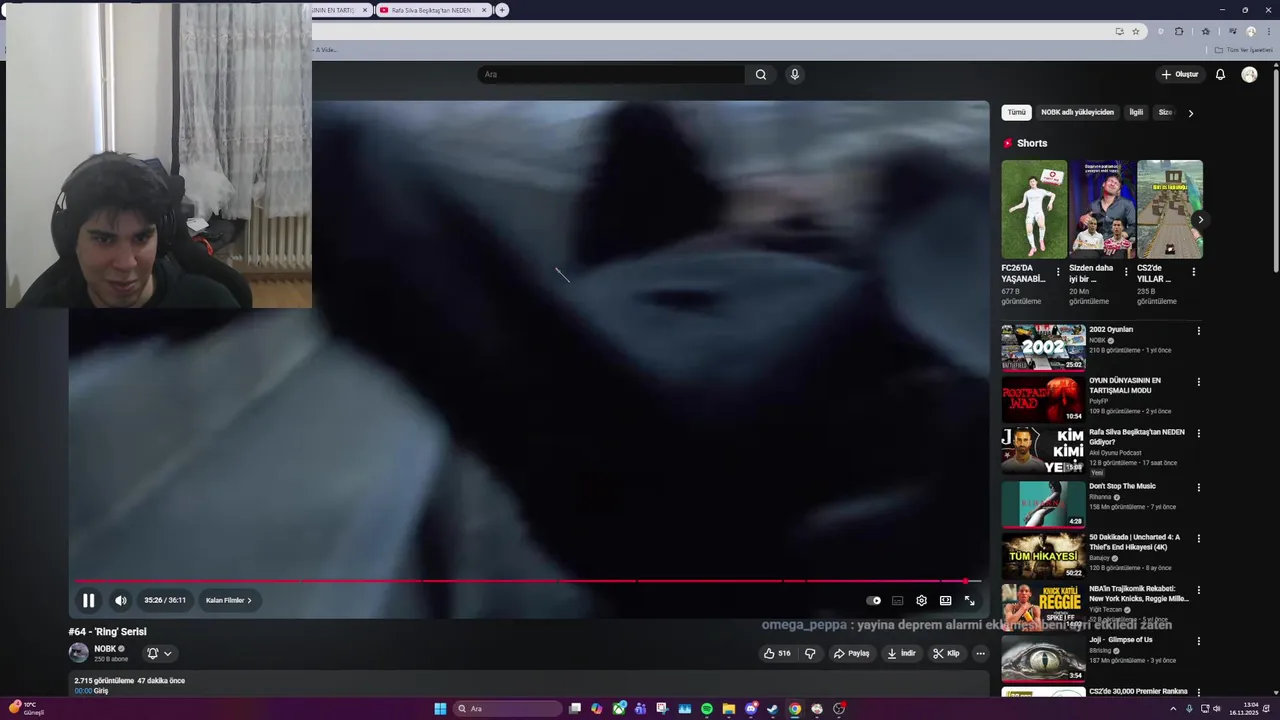Open the Oluştur create button

coord(1180,74)
